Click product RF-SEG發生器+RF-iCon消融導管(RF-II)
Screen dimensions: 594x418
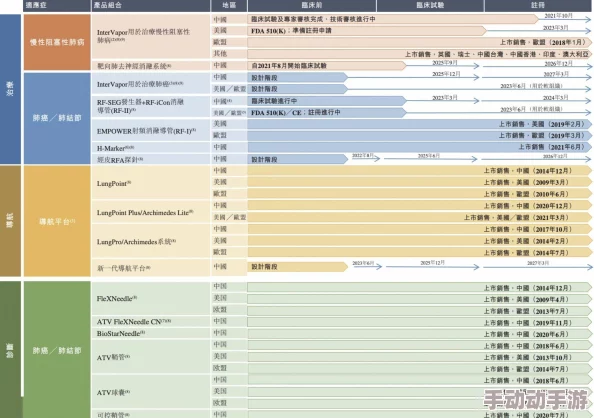click(x=140, y=106)
